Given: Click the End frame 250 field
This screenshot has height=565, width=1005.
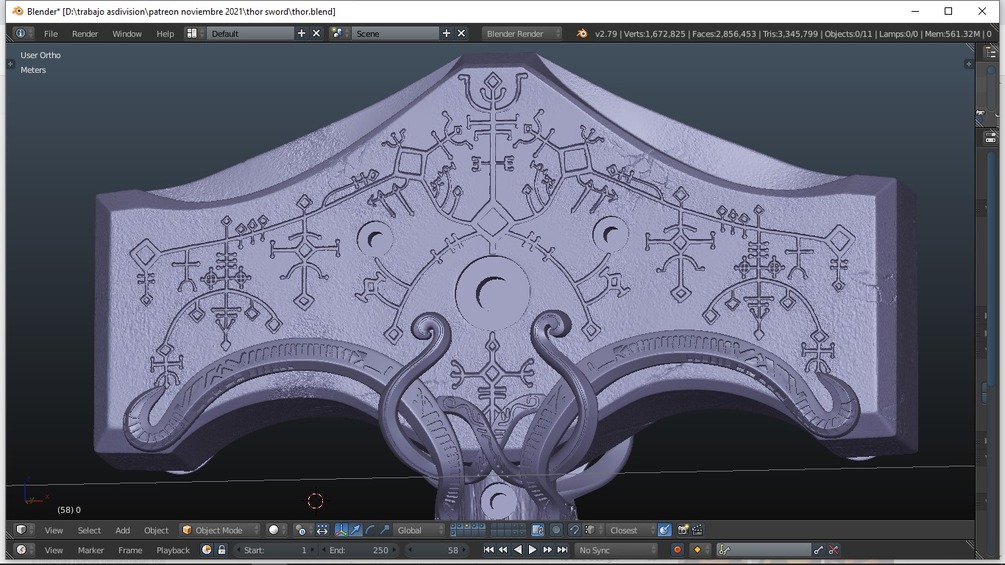Looking at the screenshot, I should (360, 550).
